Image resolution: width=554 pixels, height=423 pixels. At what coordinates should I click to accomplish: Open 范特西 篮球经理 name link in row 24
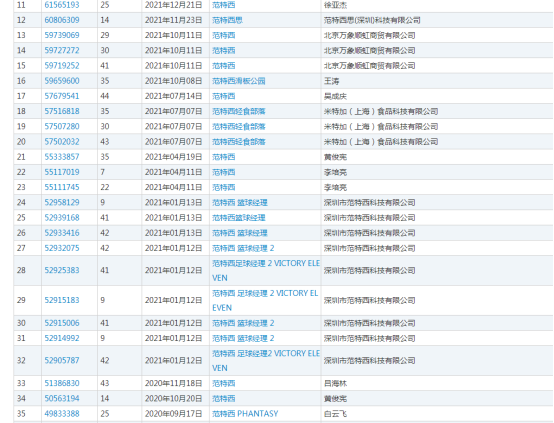(240, 202)
